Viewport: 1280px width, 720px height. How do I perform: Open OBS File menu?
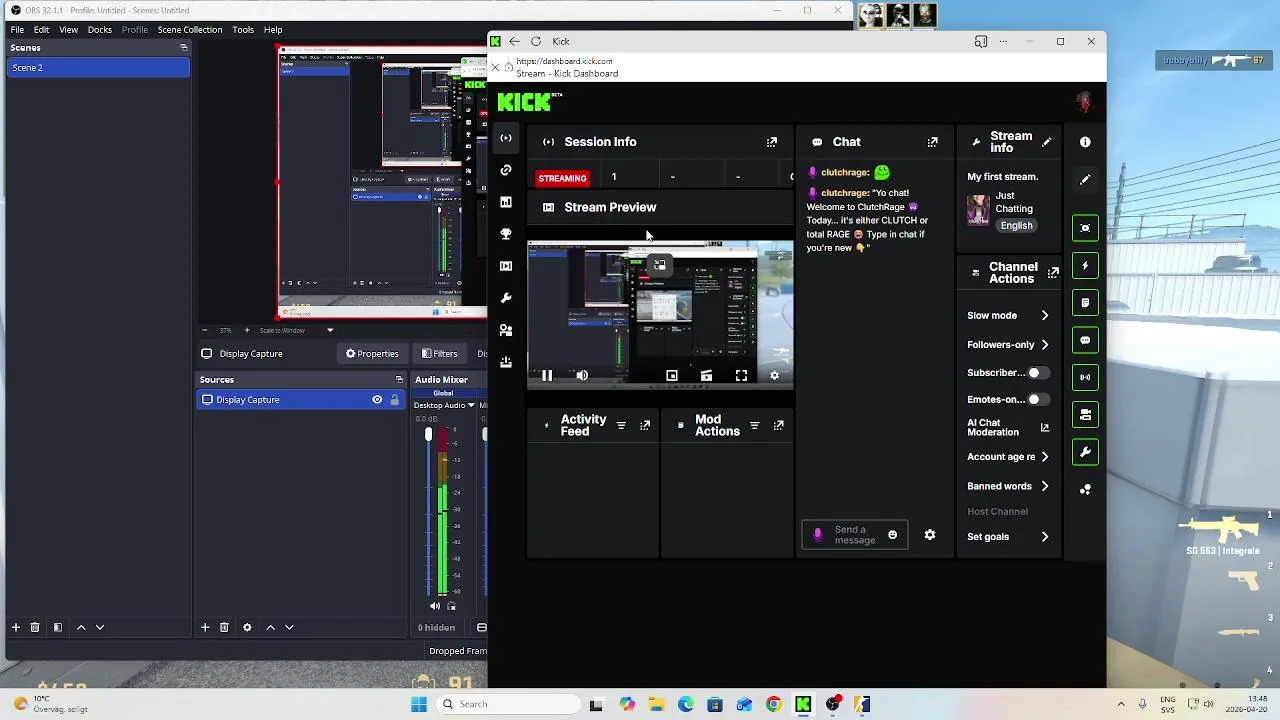[x=17, y=30]
